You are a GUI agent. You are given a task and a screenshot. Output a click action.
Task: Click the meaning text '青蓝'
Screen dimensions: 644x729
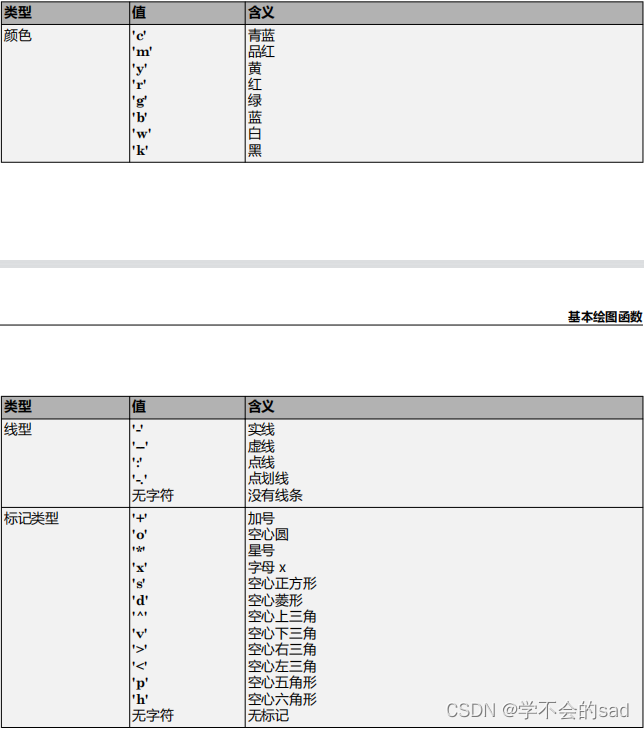click(x=261, y=35)
